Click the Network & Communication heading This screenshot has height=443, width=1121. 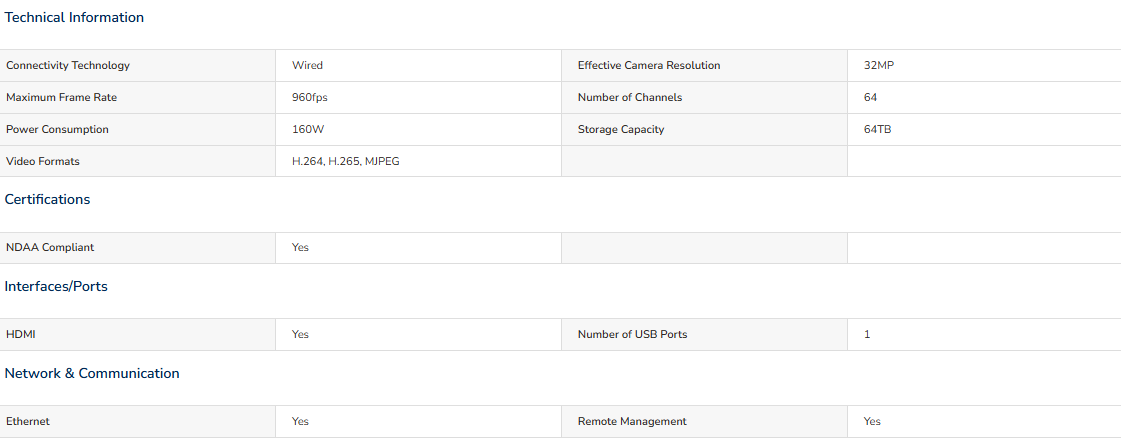point(92,374)
